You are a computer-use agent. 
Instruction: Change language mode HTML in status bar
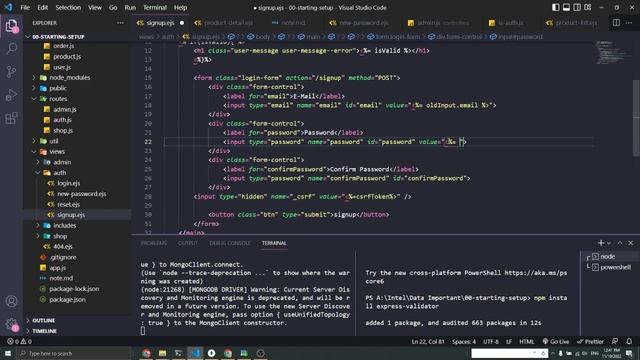[x=527, y=342]
